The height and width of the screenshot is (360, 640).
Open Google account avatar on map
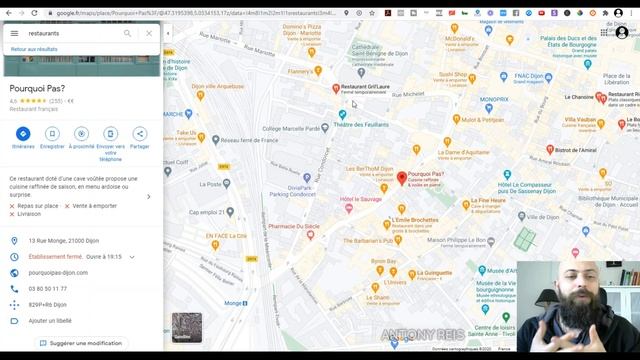point(622,32)
